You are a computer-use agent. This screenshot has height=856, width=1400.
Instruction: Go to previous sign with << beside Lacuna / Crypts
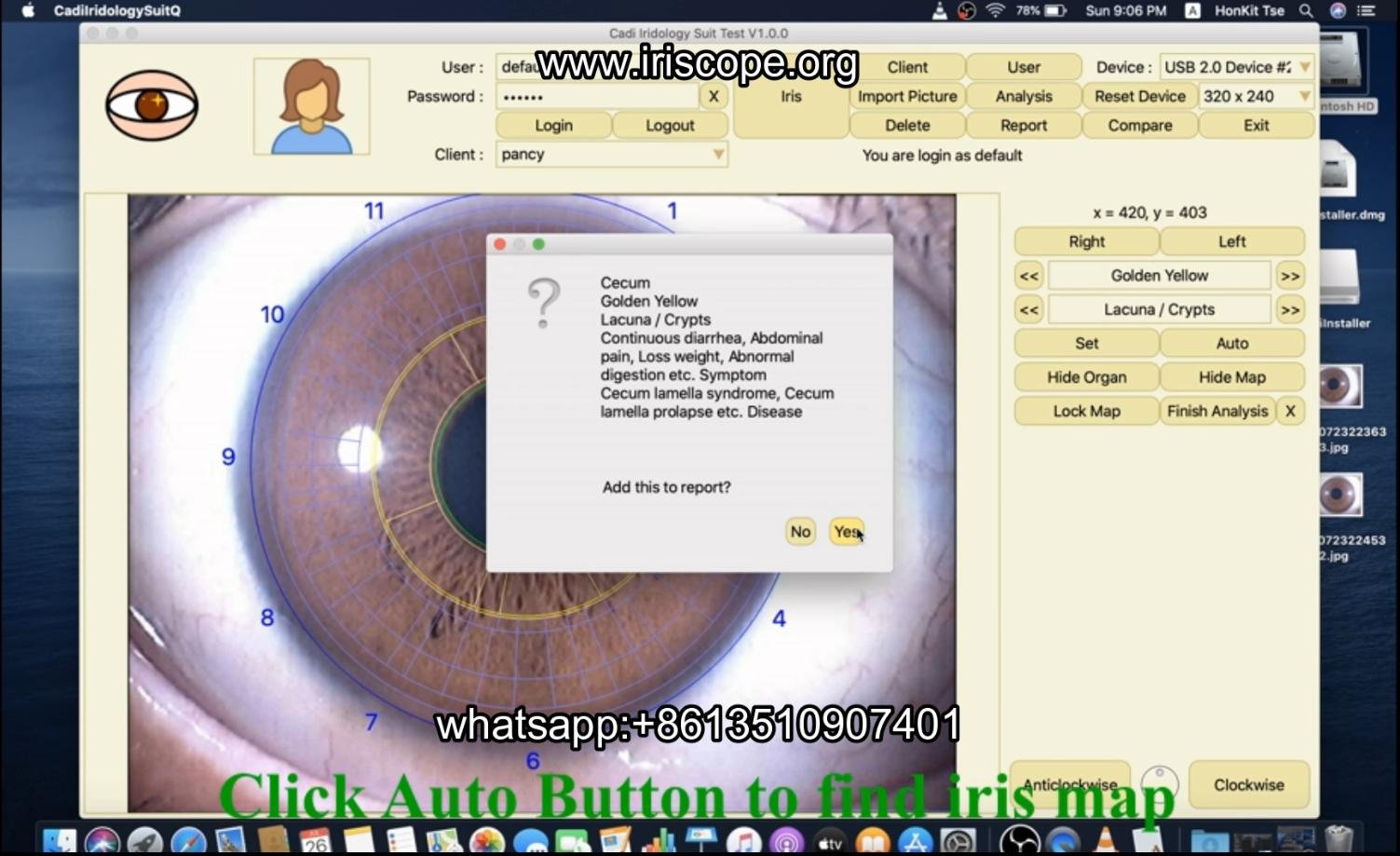[x=1028, y=309]
